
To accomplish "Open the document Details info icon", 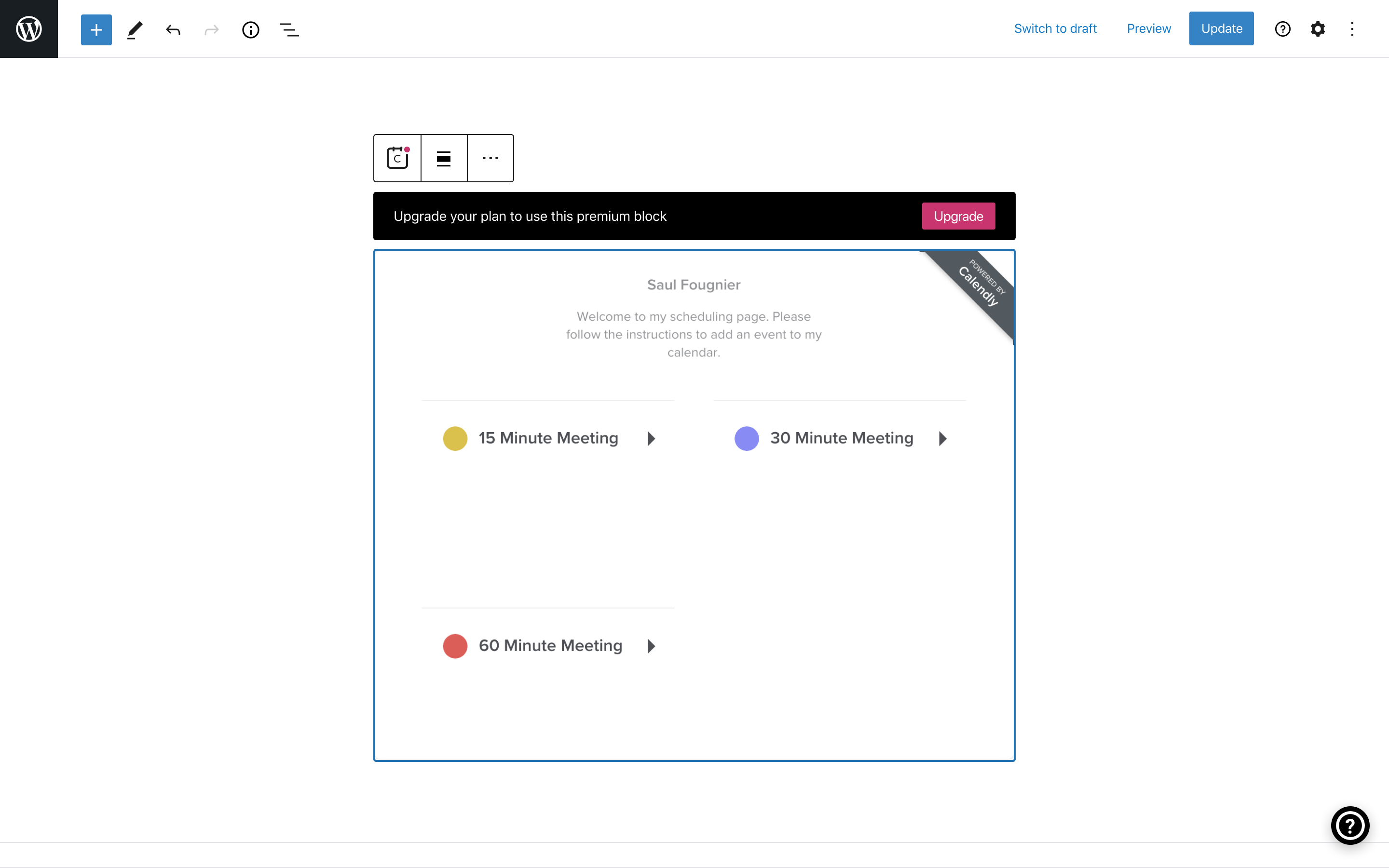I will [250, 29].
